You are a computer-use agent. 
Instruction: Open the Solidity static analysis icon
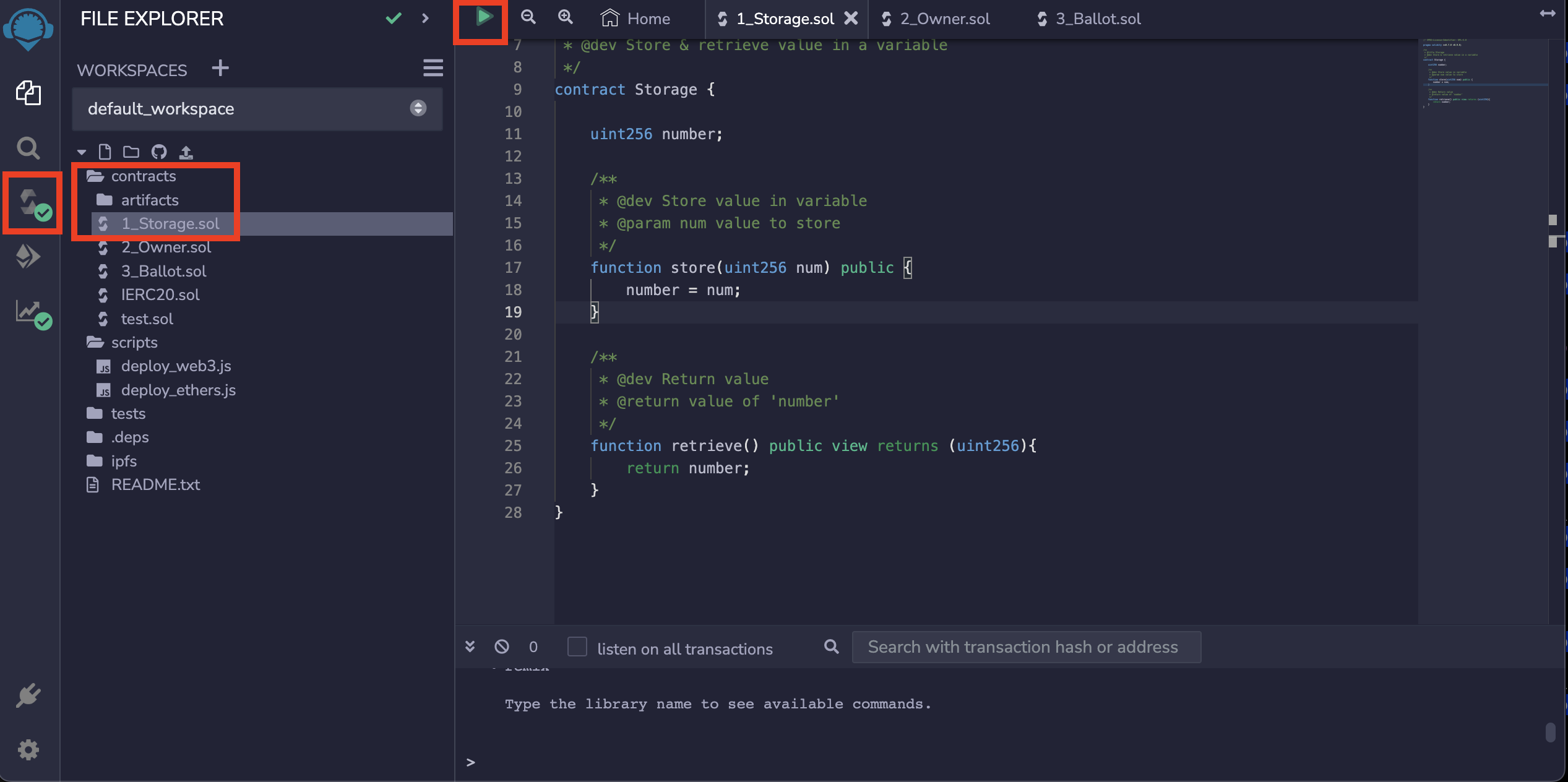tap(33, 314)
